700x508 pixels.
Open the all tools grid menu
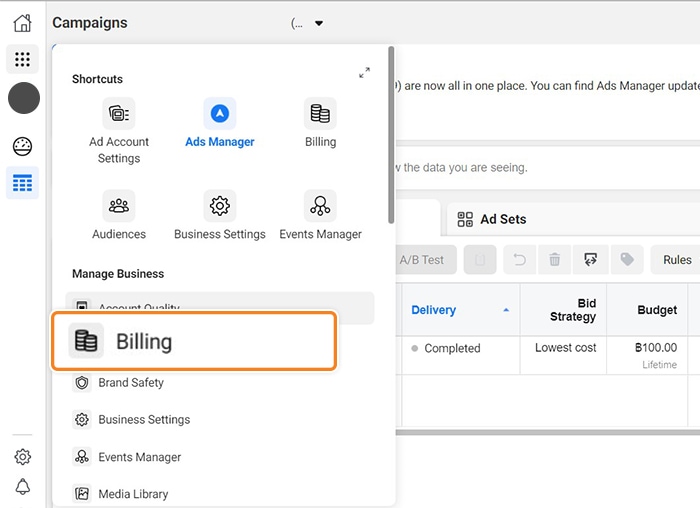[x=22, y=59]
